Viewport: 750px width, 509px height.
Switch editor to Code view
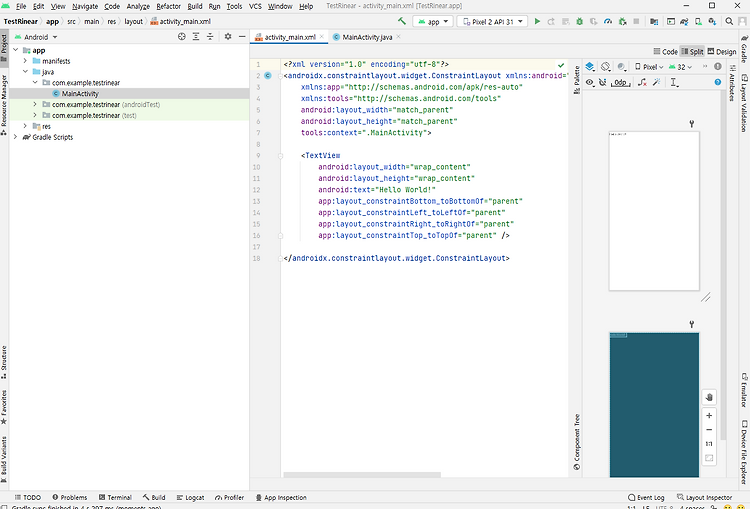pyautogui.click(x=665, y=52)
